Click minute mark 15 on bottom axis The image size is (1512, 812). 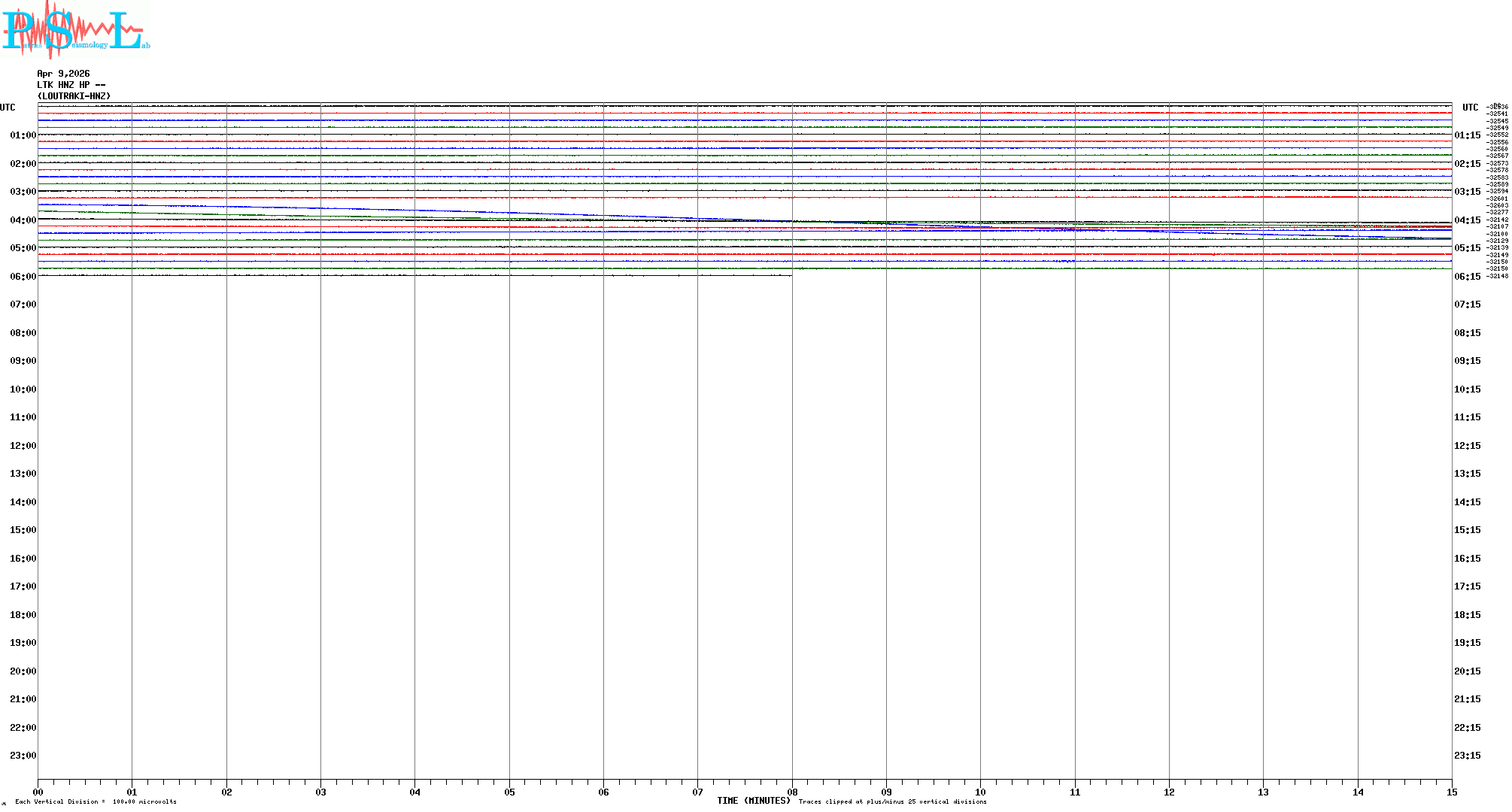(x=1452, y=792)
